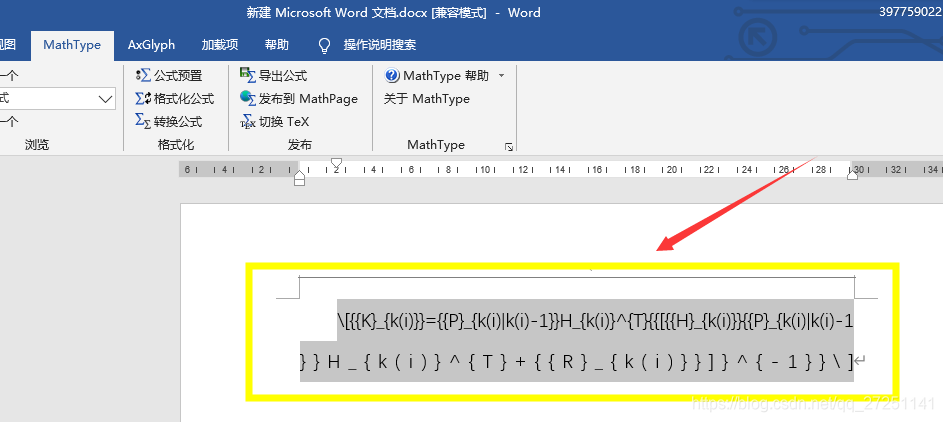The width and height of the screenshot is (943, 422).
Task: Click the 公式预置 label
Action: pos(178,76)
